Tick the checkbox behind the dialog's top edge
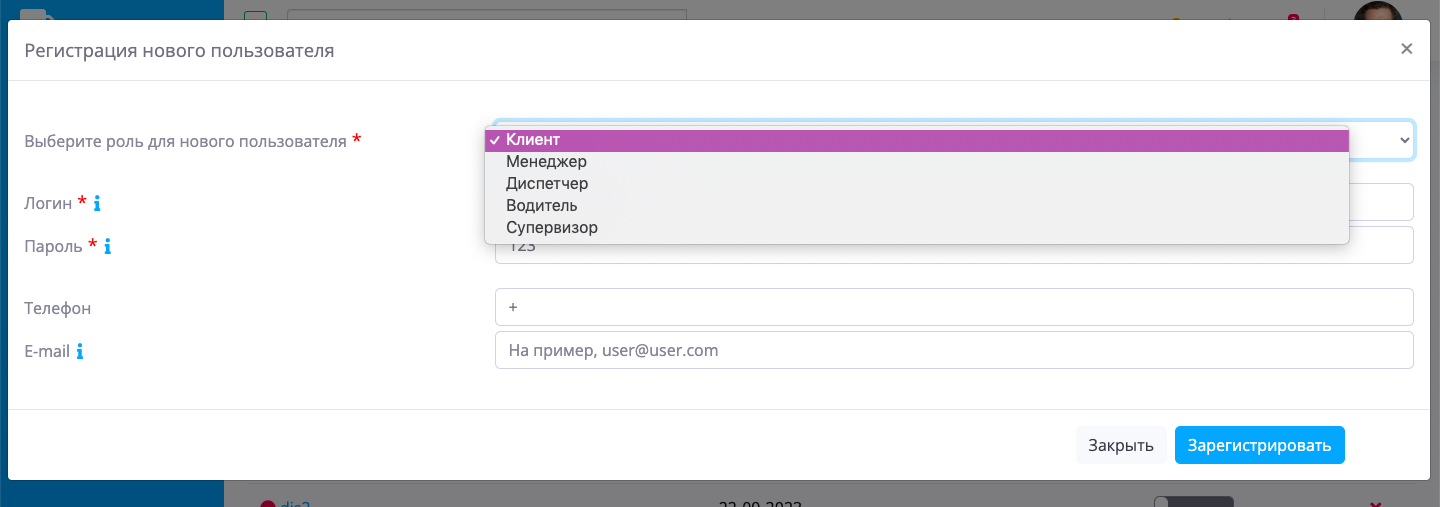The height and width of the screenshot is (507, 1440). 255,15
